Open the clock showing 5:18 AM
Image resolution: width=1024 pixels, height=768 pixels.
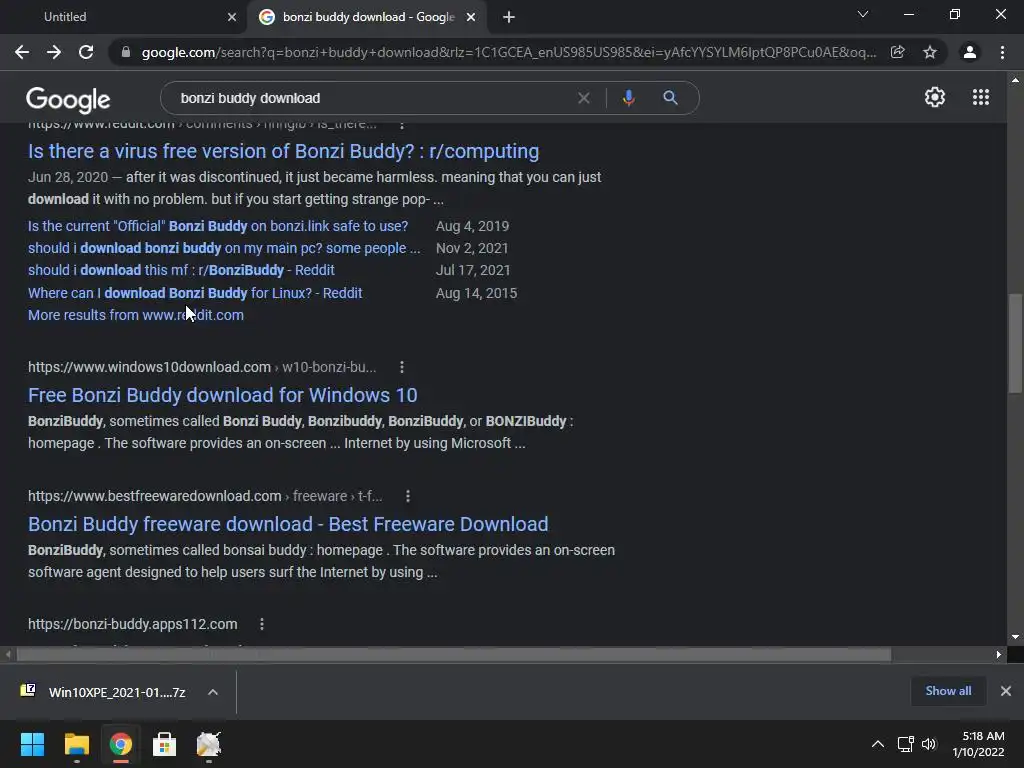[978, 744]
